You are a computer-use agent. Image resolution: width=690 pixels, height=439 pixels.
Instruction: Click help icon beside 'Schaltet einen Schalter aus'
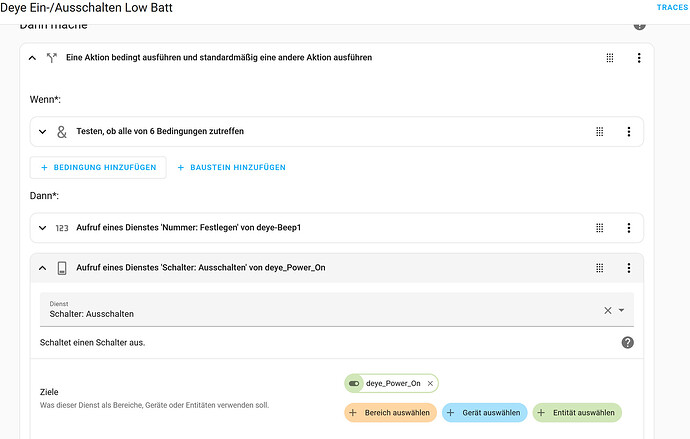point(628,342)
